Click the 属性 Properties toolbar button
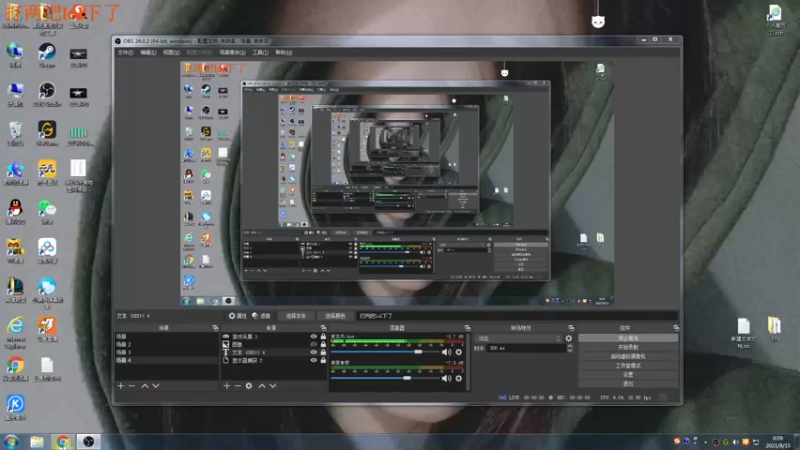 click(x=238, y=316)
